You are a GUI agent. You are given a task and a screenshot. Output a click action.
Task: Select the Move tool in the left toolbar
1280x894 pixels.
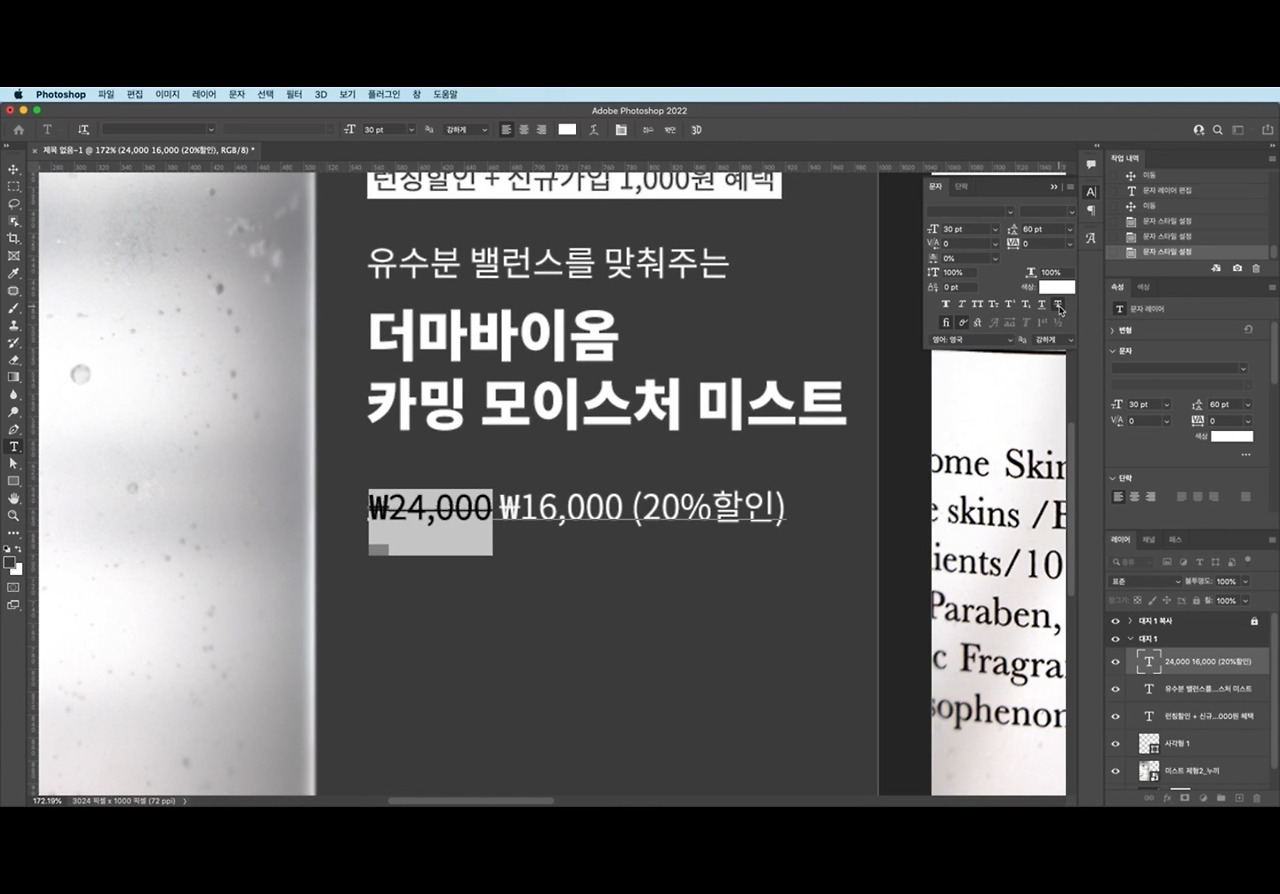point(14,170)
